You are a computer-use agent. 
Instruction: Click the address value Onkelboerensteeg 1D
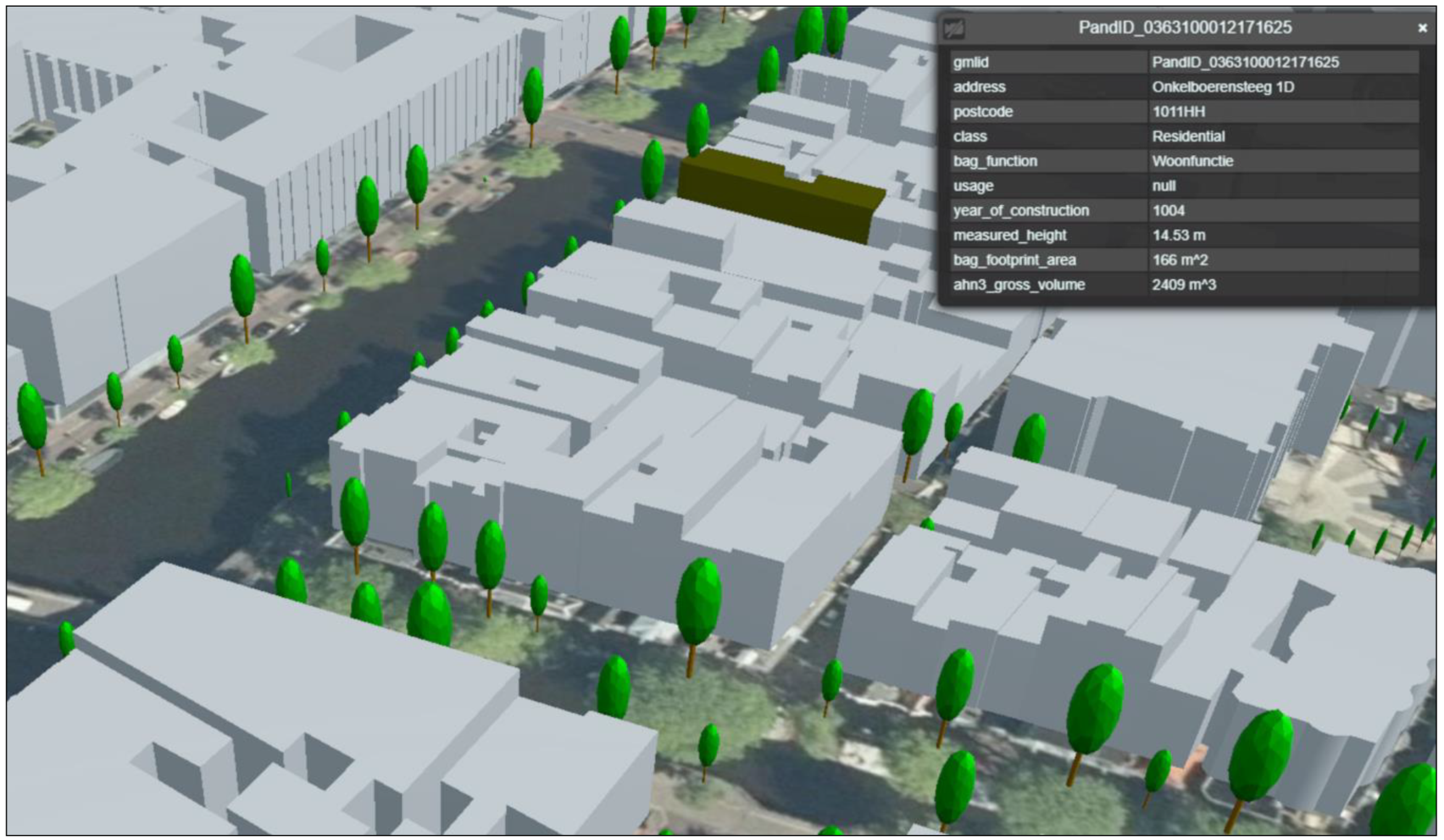(1222, 87)
